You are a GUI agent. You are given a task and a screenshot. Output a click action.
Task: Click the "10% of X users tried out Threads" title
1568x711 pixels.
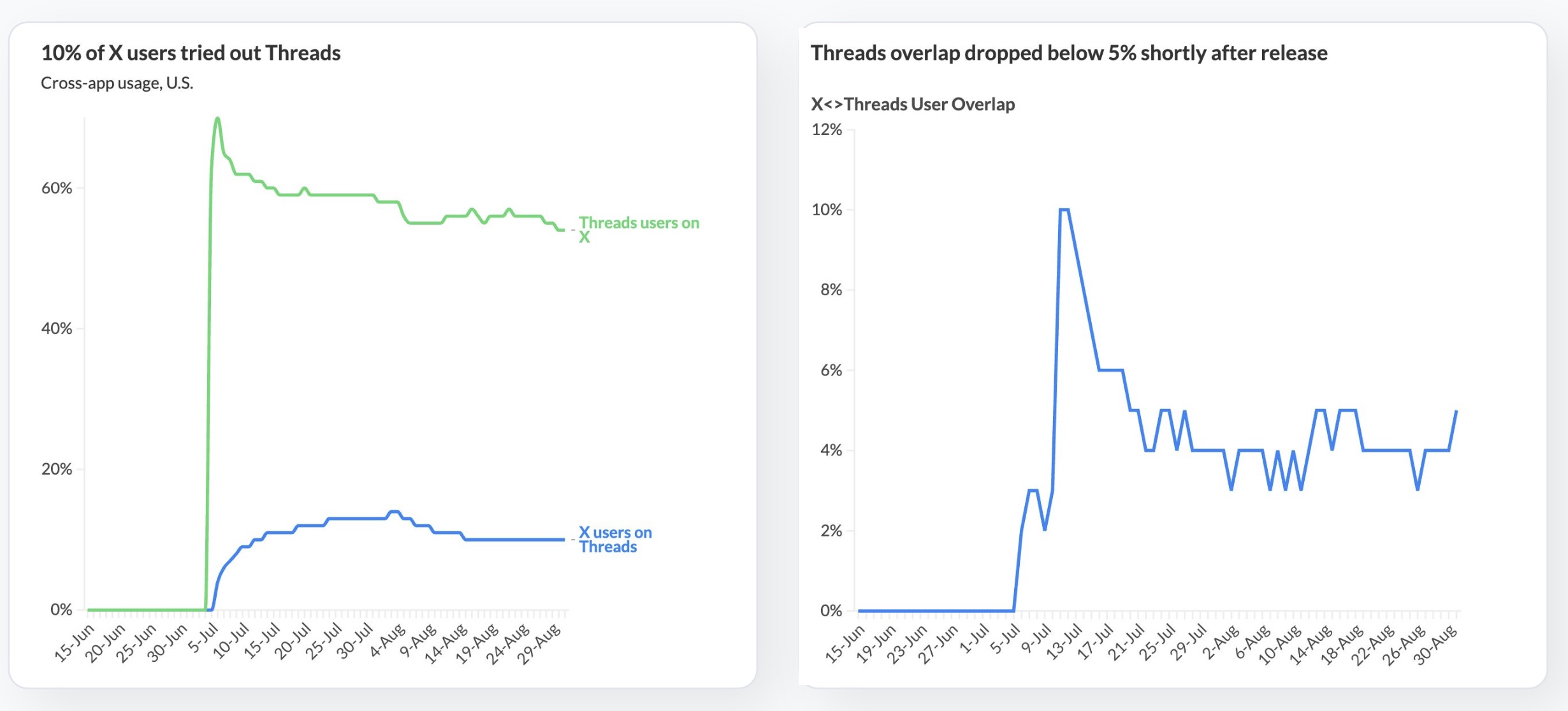point(191,53)
